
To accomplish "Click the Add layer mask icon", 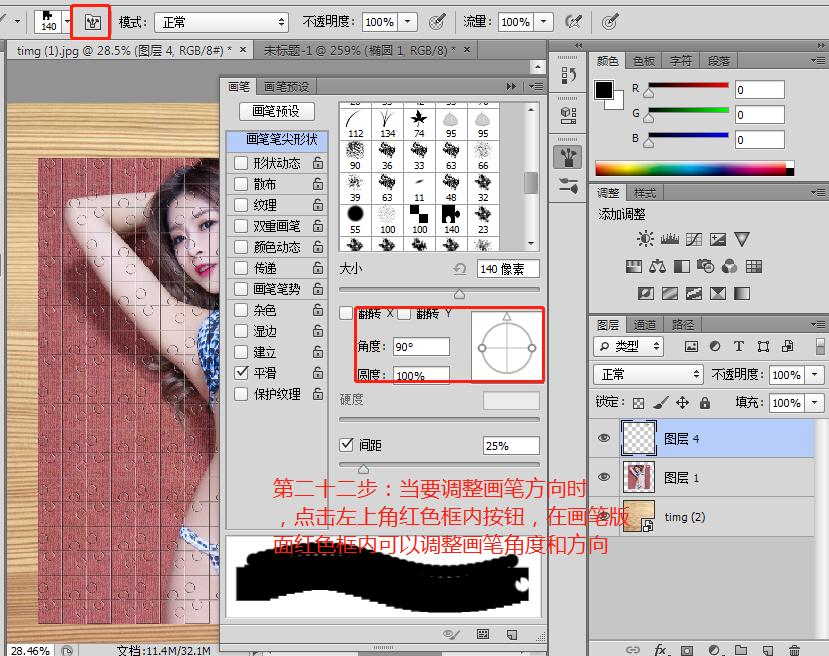I will (x=688, y=649).
